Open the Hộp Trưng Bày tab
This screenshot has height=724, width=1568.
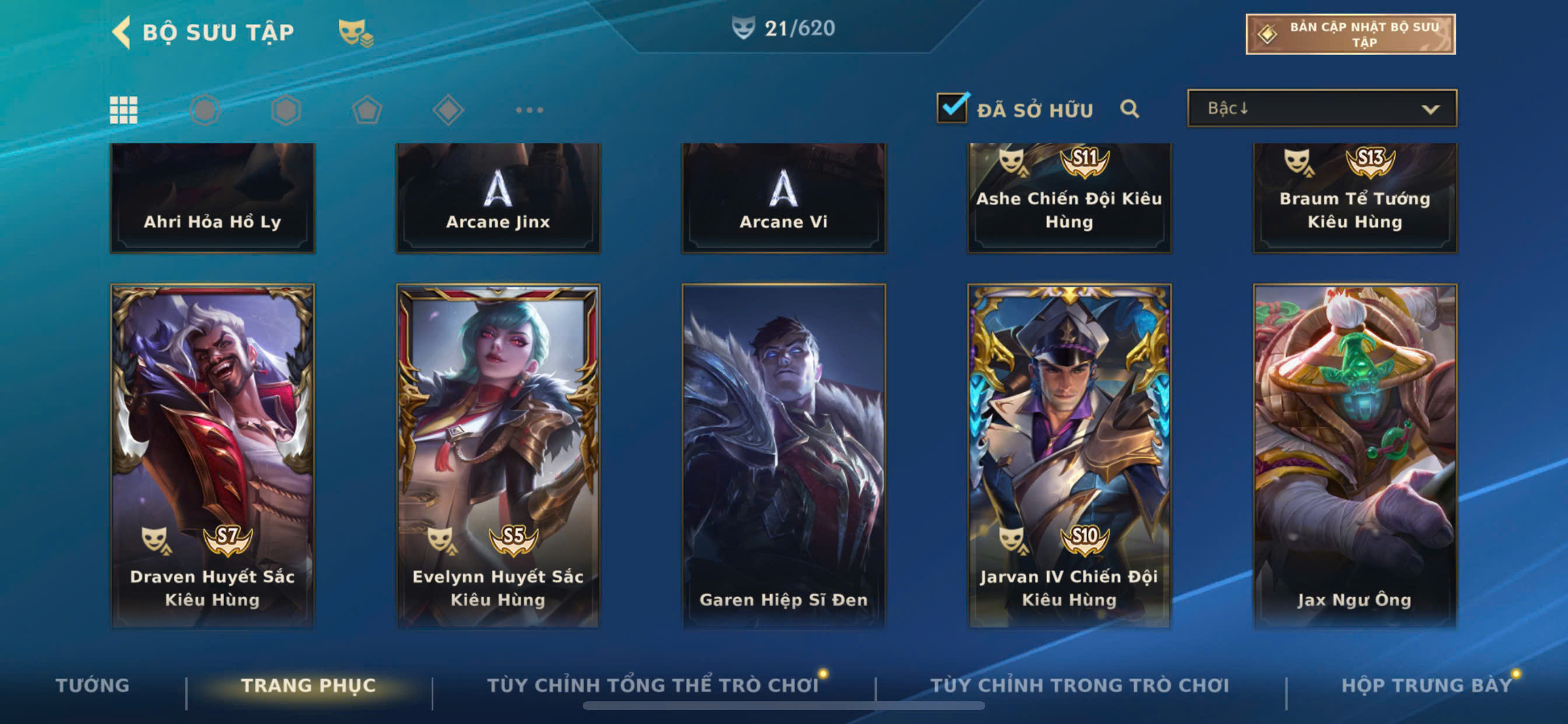pyautogui.click(x=1427, y=685)
